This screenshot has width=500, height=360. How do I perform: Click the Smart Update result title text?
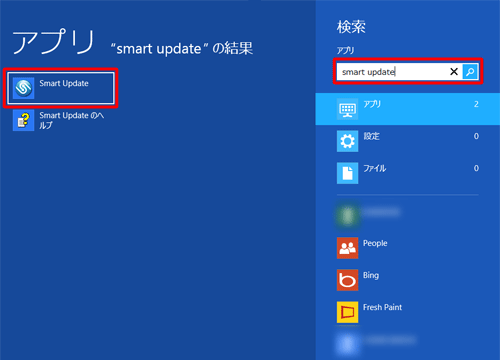(64, 83)
